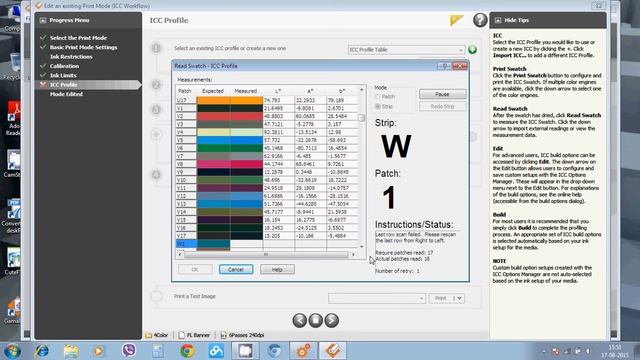Click the Redo Strip button
This screenshot has height=360, width=640.
point(442,107)
